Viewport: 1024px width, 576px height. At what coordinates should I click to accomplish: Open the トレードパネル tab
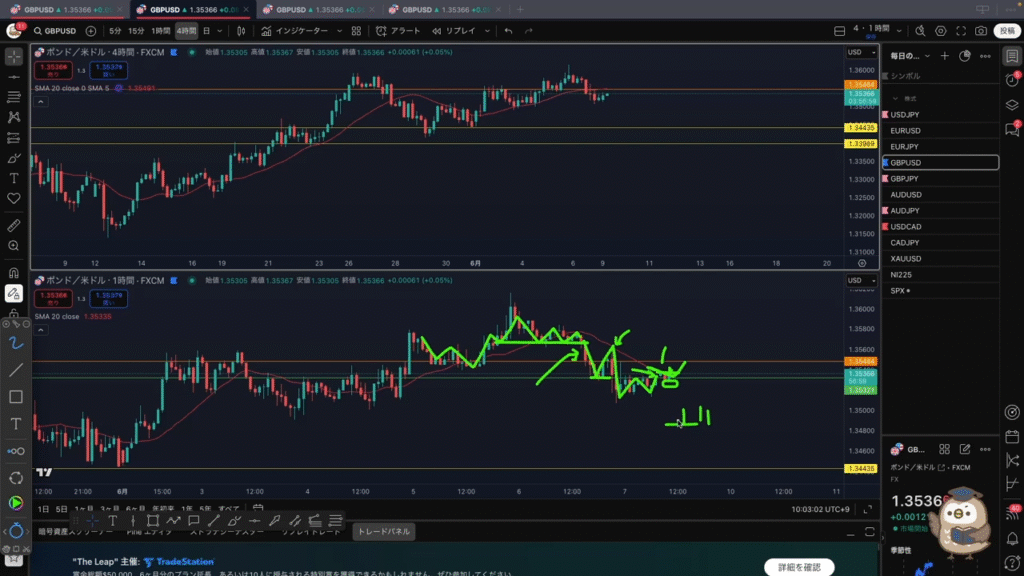383,532
